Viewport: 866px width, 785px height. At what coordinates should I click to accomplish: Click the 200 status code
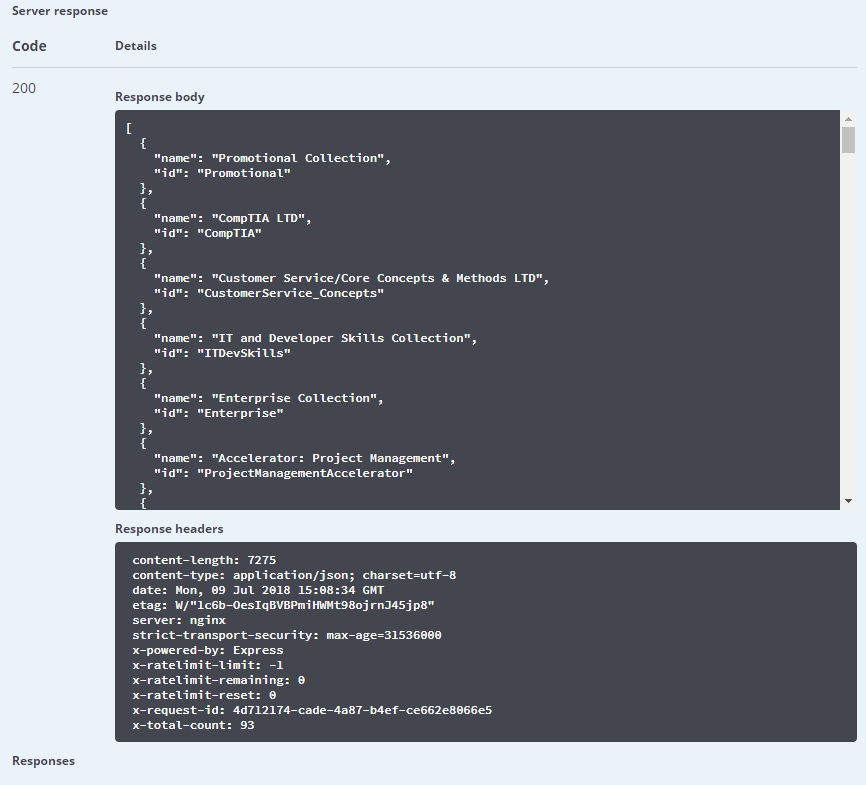pyautogui.click(x=24, y=88)
